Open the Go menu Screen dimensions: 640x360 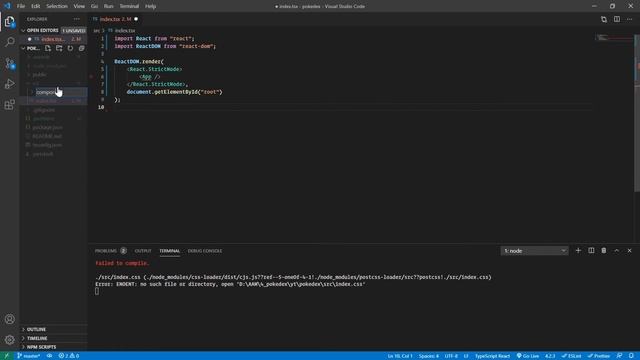pyautogui.click(x=94, y=6)
